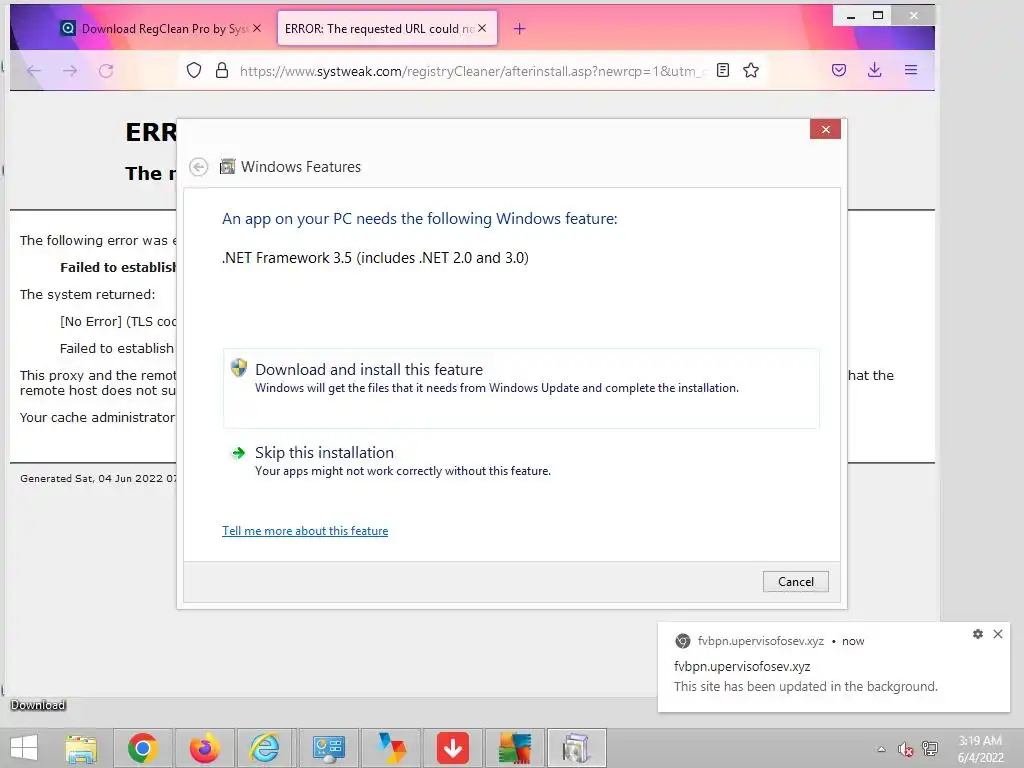Click the Firefox forward arrow button
Viewport: 1024px width, 768px height.
[70, 71]
